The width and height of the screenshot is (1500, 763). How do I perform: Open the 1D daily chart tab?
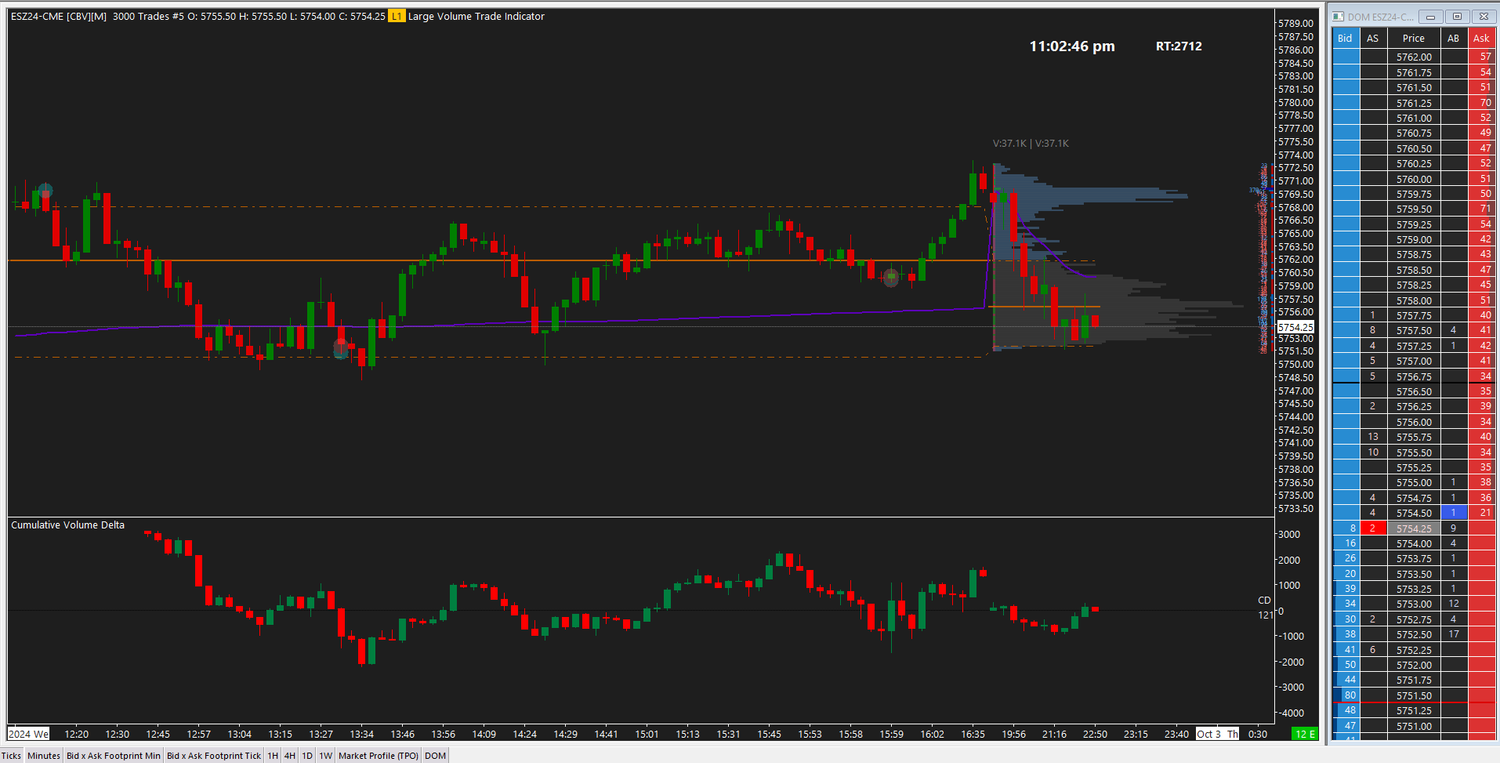[307, 755]
